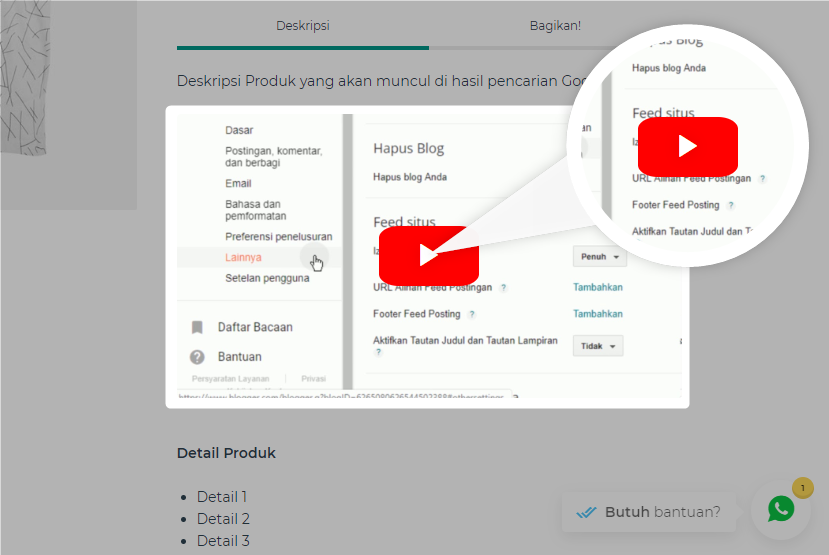
Task: Select Dasar in the settings sidebar
Action: (x=239, y=130)
